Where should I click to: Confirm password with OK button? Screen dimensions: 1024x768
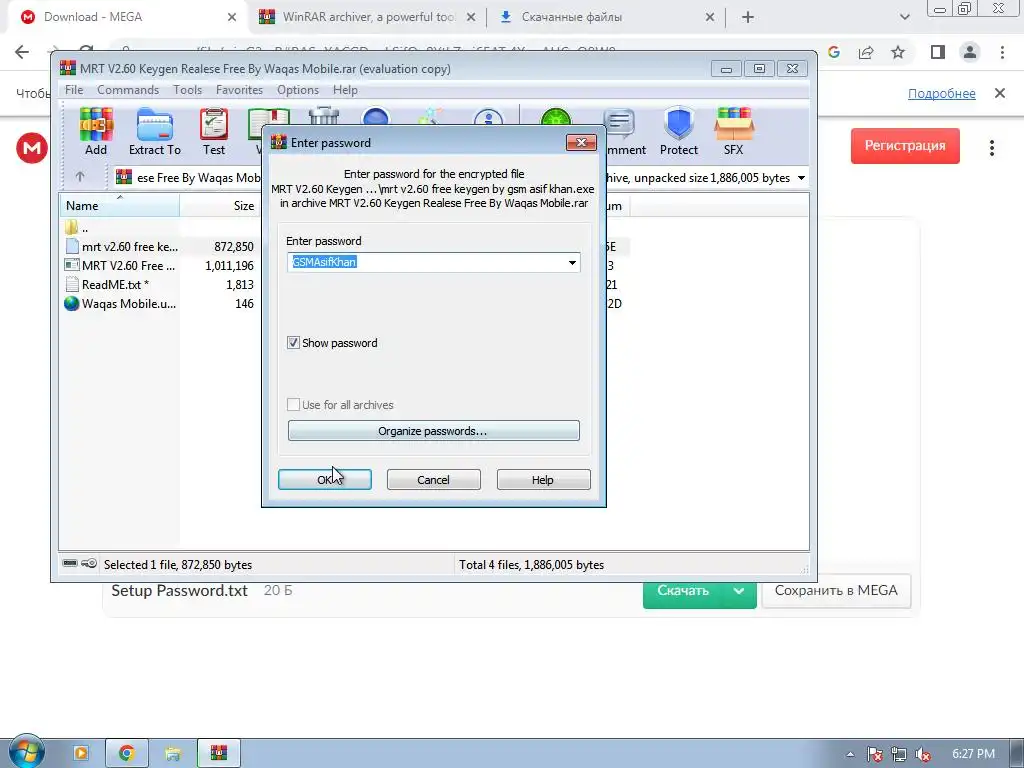point(325,479)
